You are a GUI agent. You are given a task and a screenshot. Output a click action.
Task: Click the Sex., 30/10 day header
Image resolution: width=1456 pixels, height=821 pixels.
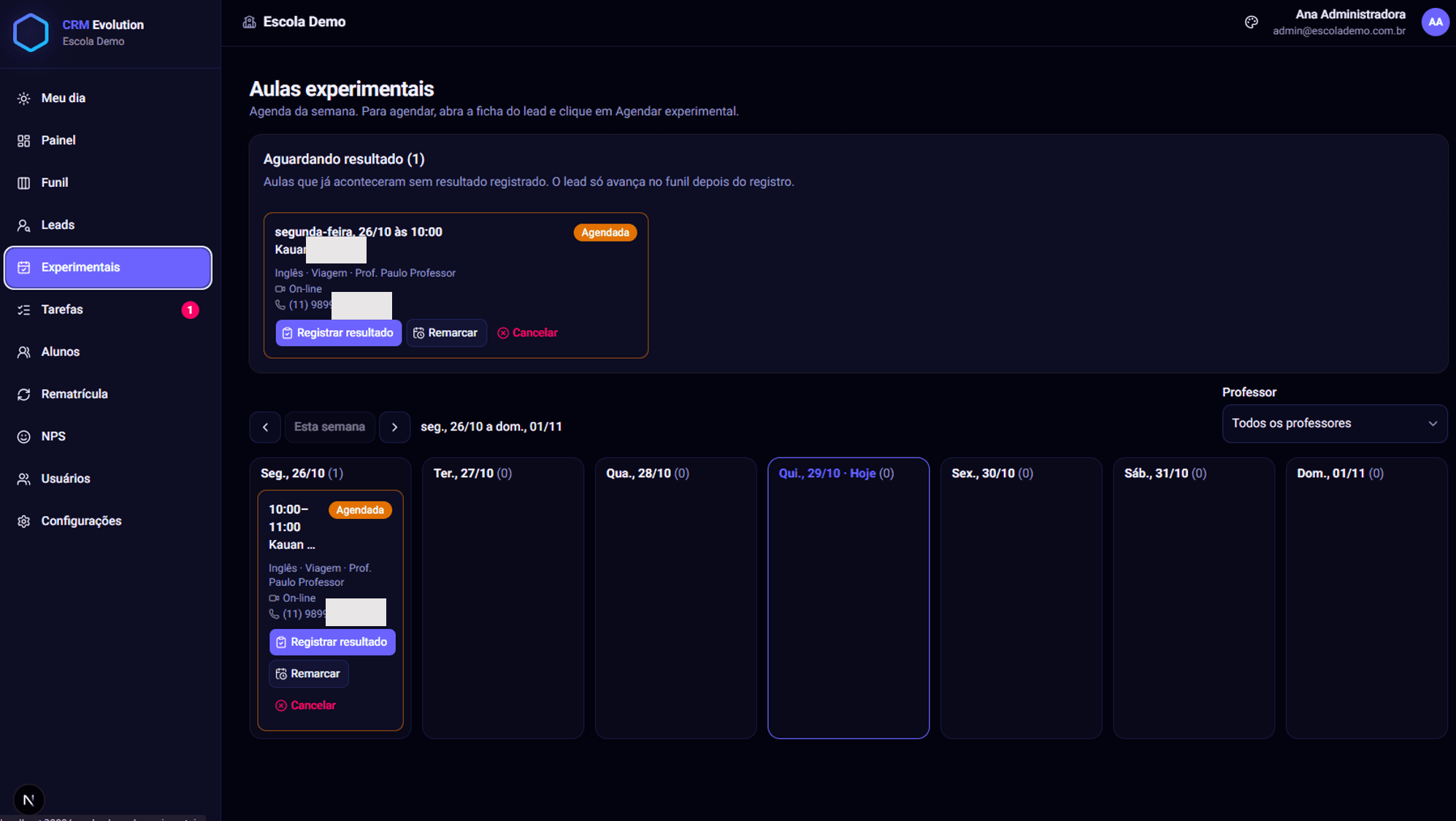tap(992, 474)
